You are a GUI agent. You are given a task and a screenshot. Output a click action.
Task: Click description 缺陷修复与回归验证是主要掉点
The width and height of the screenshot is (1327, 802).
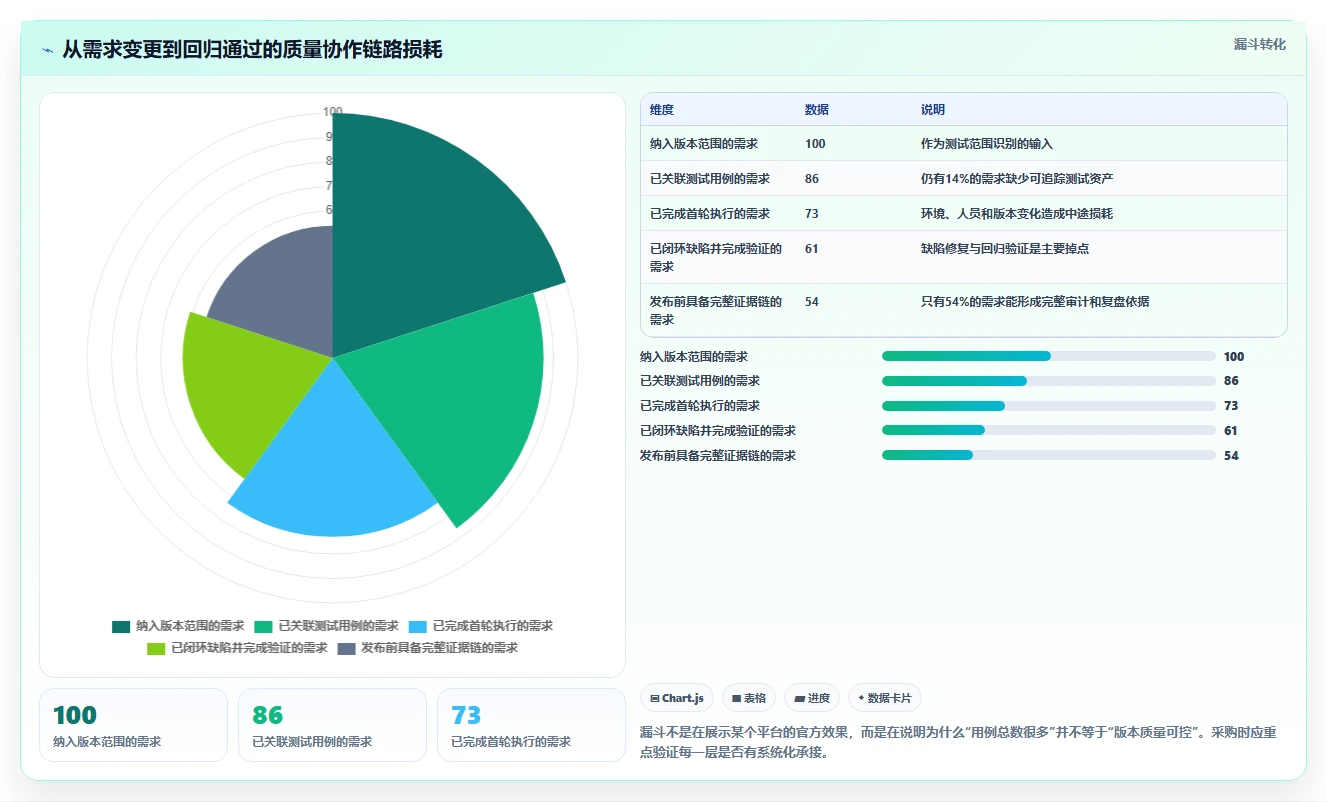coord(1005,249)
